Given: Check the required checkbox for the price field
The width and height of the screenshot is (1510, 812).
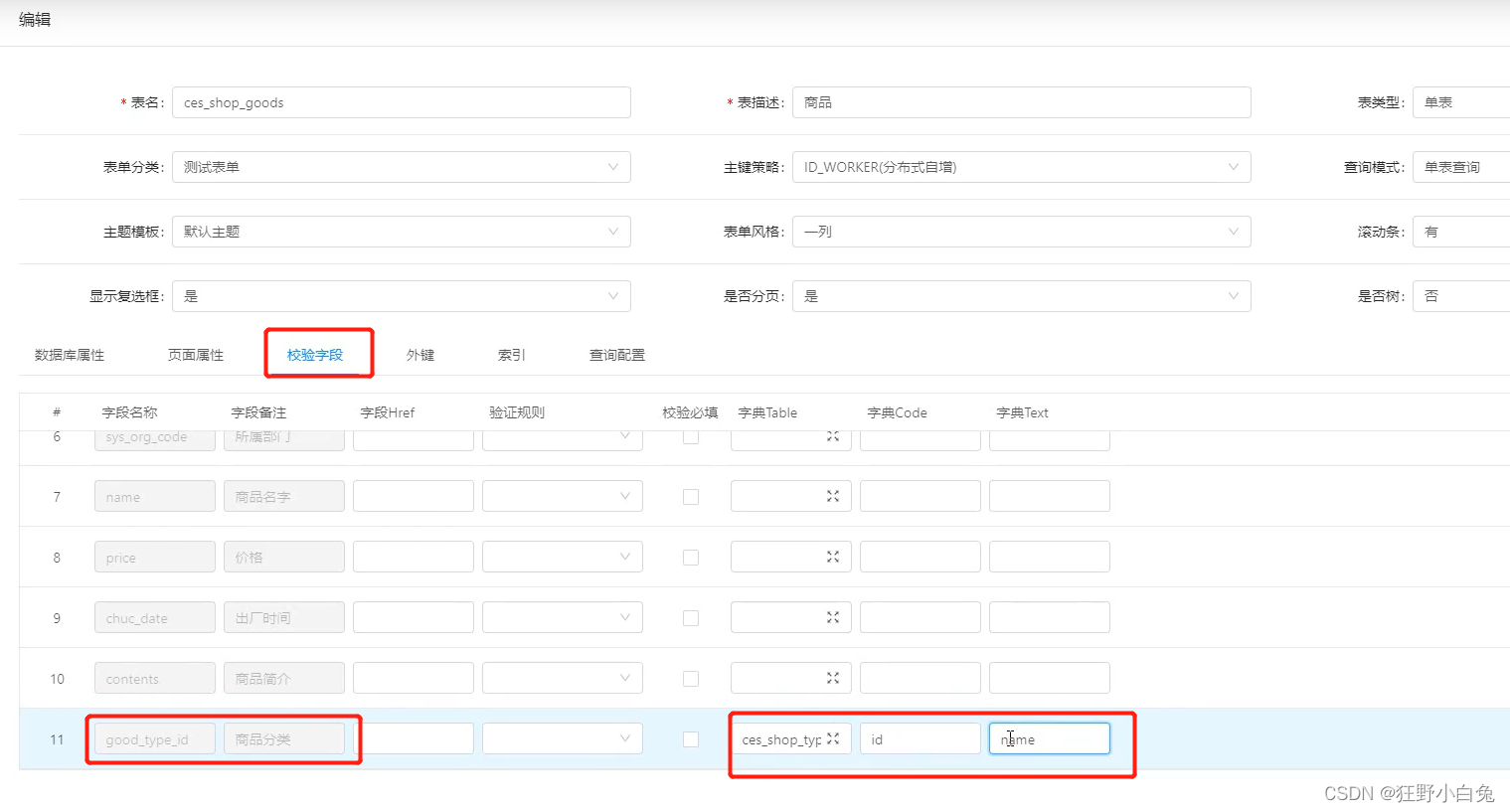Looking at the screenshot, I should [690, 557].
